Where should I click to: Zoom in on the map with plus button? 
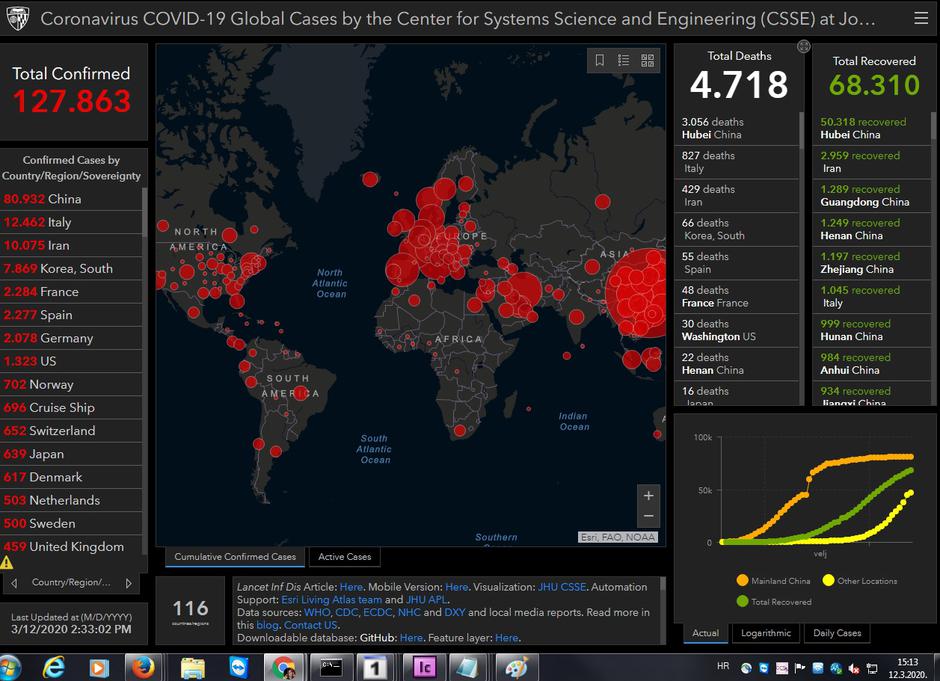click(x=648, y=495)
